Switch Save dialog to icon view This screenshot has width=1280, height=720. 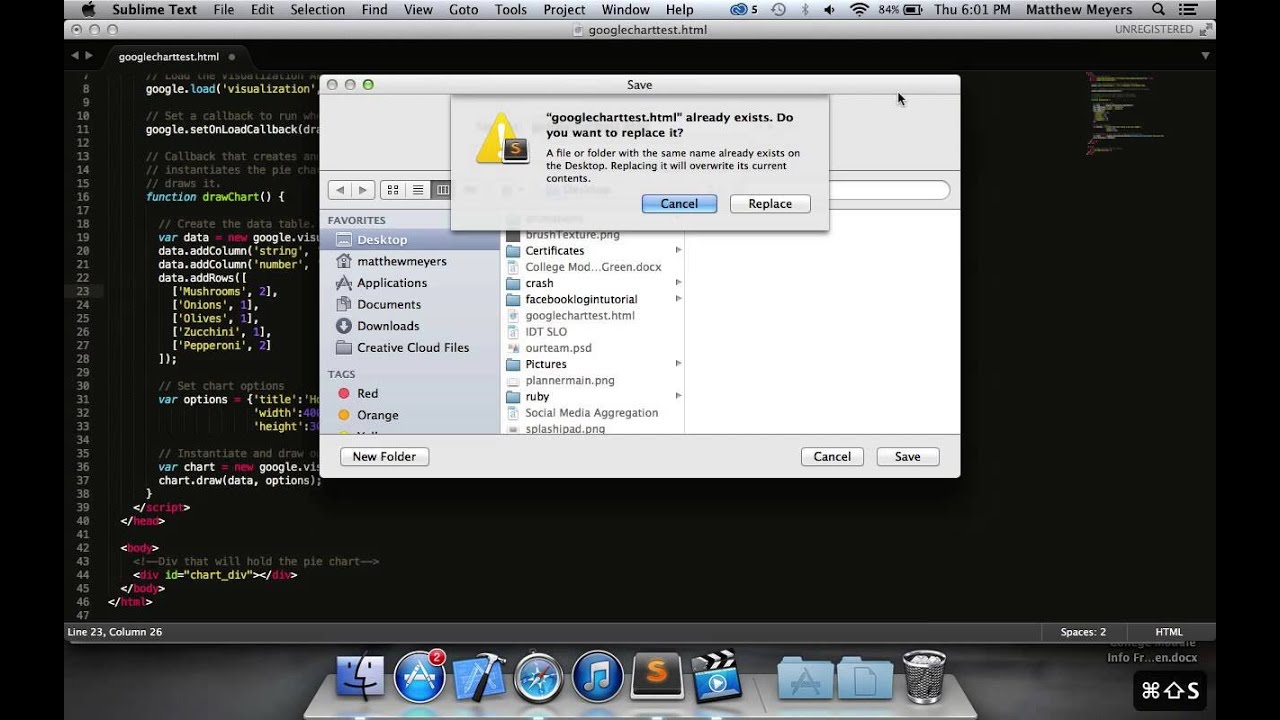pos(393,190)
